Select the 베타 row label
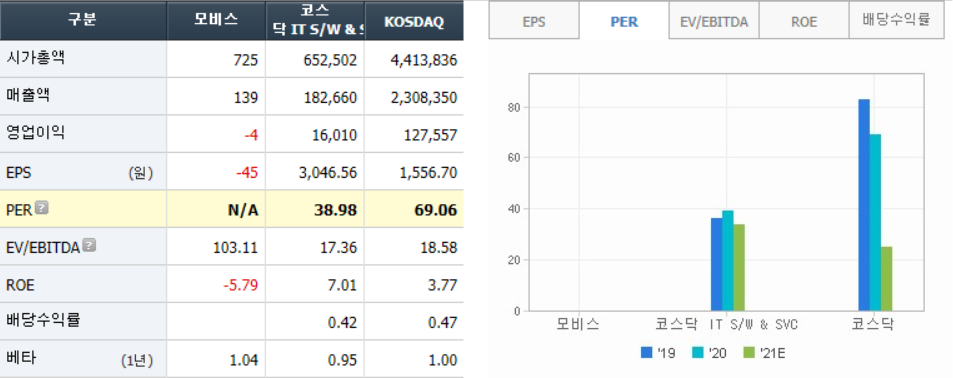Screen dimensions: 953x378 click(x=21, y=358)
